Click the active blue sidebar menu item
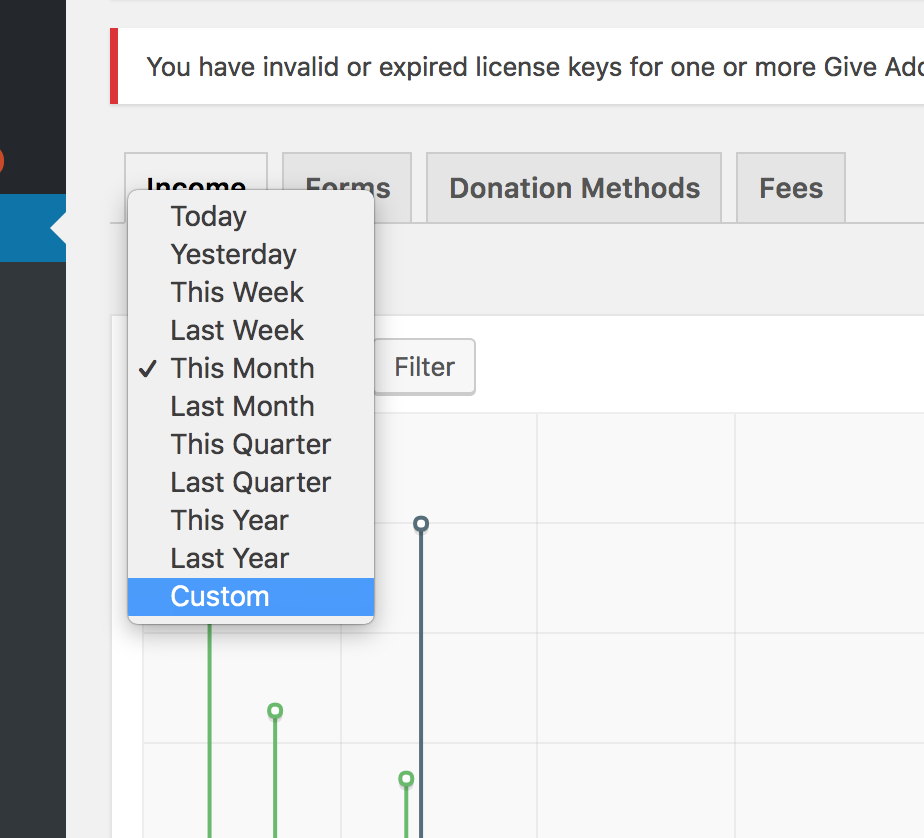This screenshot has width=924, height=838. tap(30, 228)
